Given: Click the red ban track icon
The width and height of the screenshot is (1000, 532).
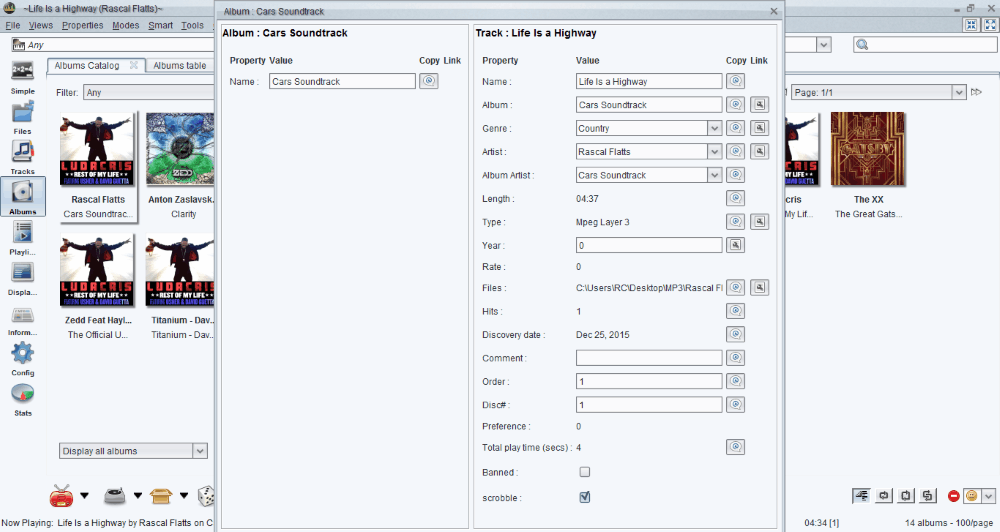Looking at the screenshot, I should point(953,496).
